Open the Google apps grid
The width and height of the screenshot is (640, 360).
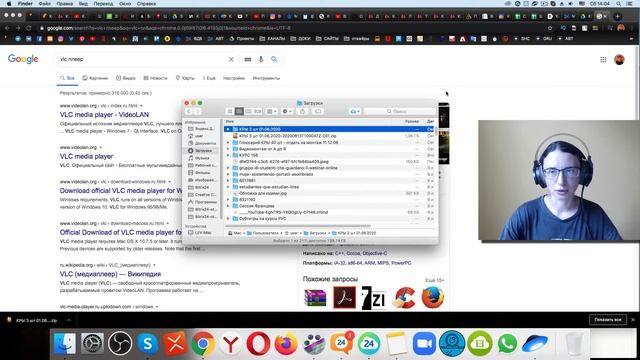[x=603, y=60]
